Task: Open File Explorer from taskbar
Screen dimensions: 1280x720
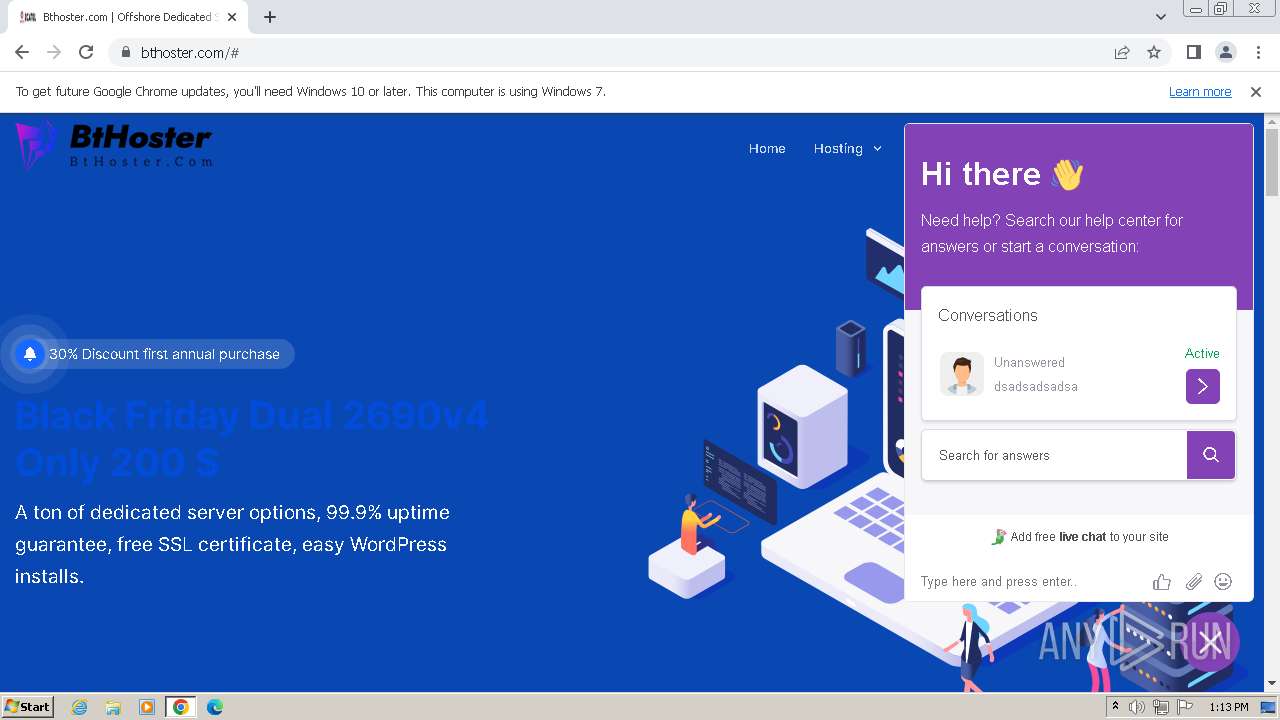Action: 113,707
